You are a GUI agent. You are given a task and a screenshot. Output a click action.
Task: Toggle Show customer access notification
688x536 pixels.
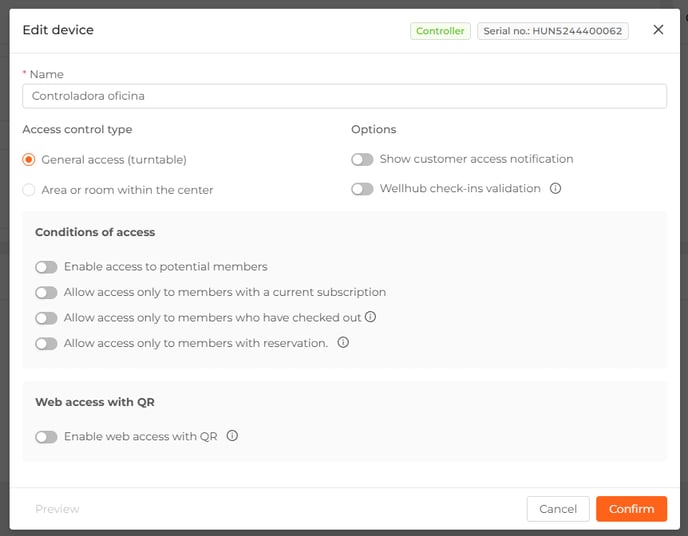click(362, 159)
